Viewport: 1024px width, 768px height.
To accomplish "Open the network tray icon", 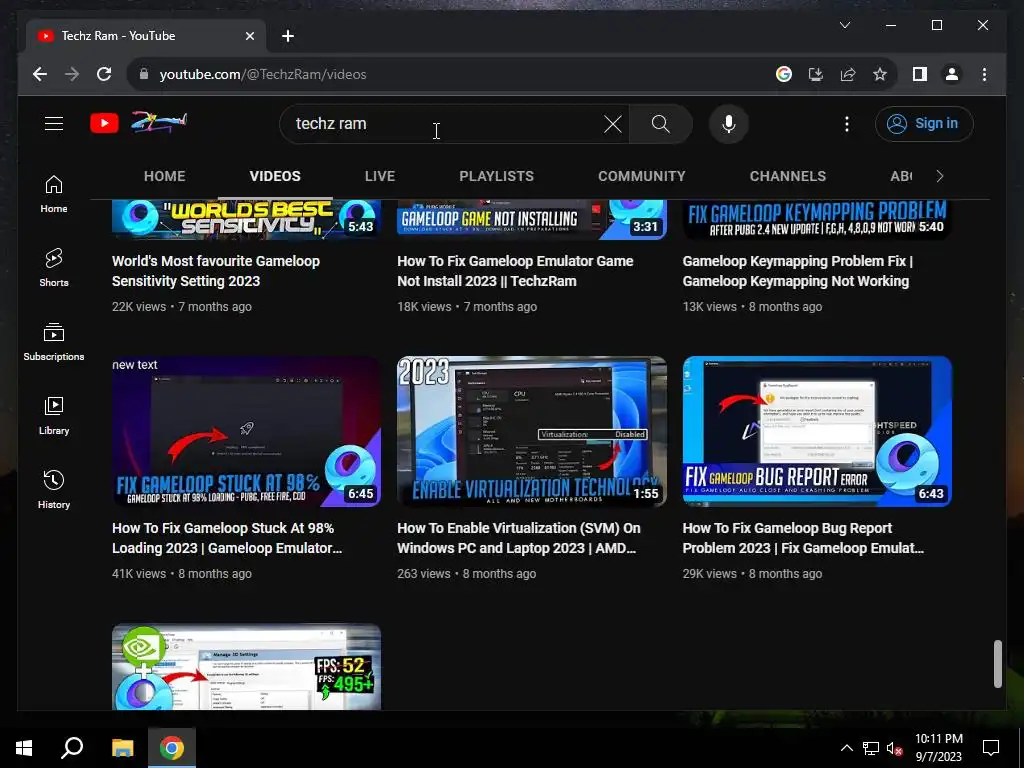I will (x=871, y=748).
